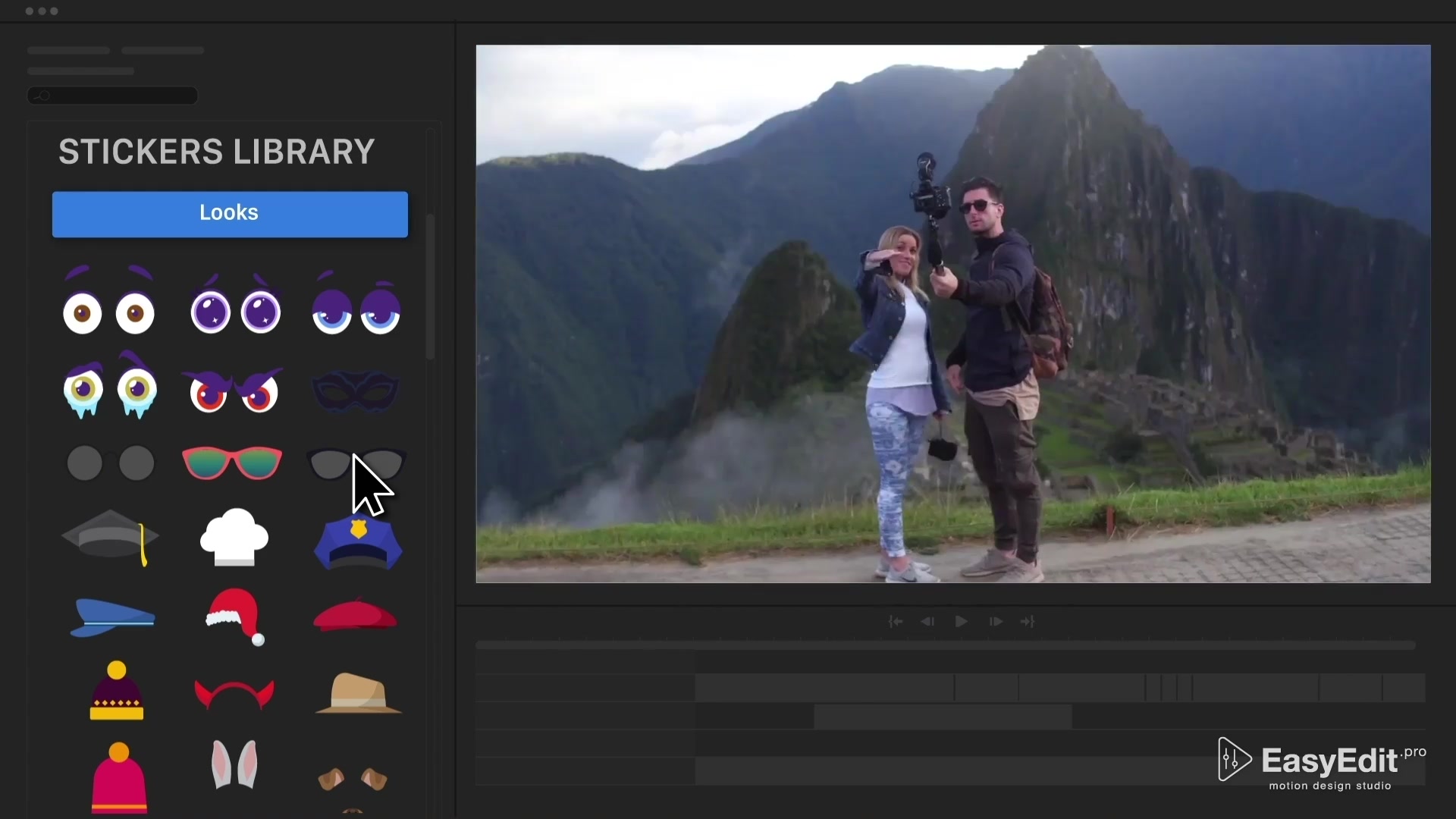The width and height of the screenshot is (1456, 819).
Task: Add the red devil horns sticker
Action: pos(234,695)
